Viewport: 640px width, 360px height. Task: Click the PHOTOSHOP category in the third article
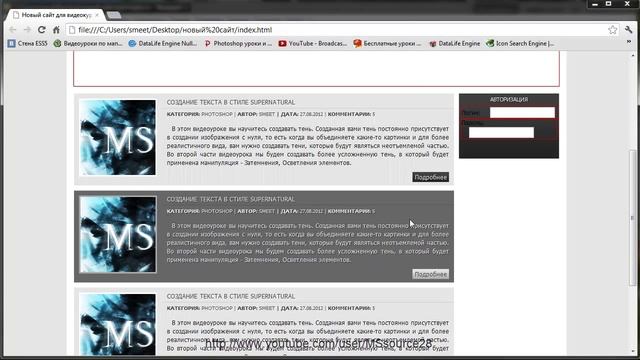coord(217,309)
